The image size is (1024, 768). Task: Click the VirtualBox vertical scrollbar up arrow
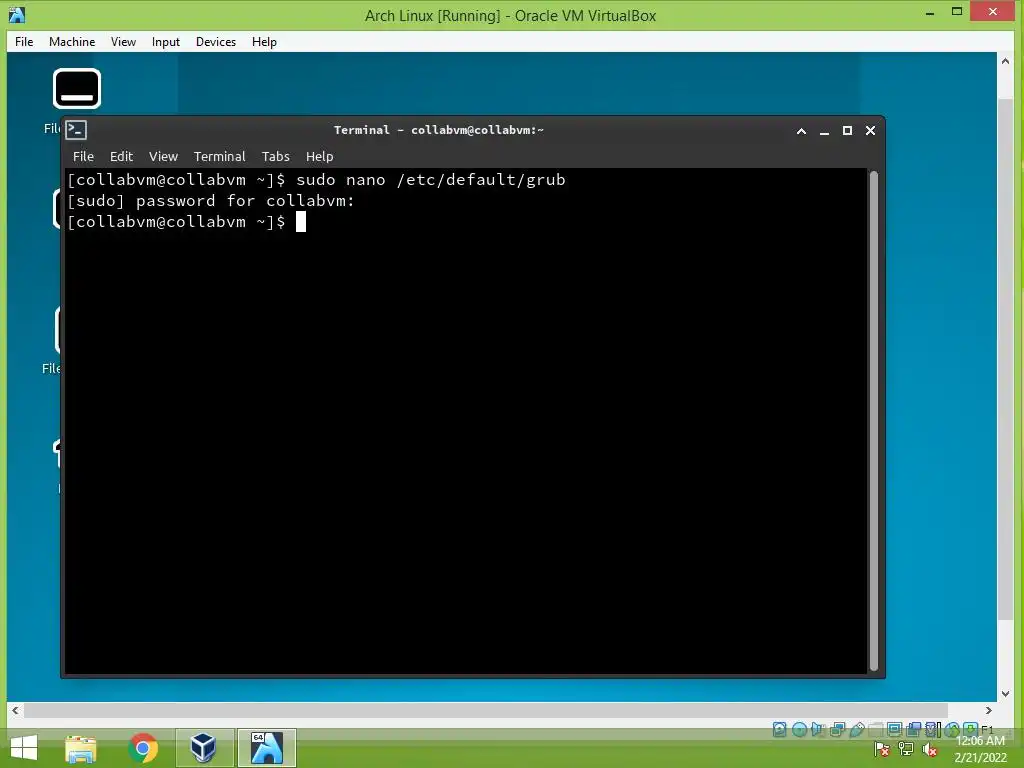(x=1005, y=61)
